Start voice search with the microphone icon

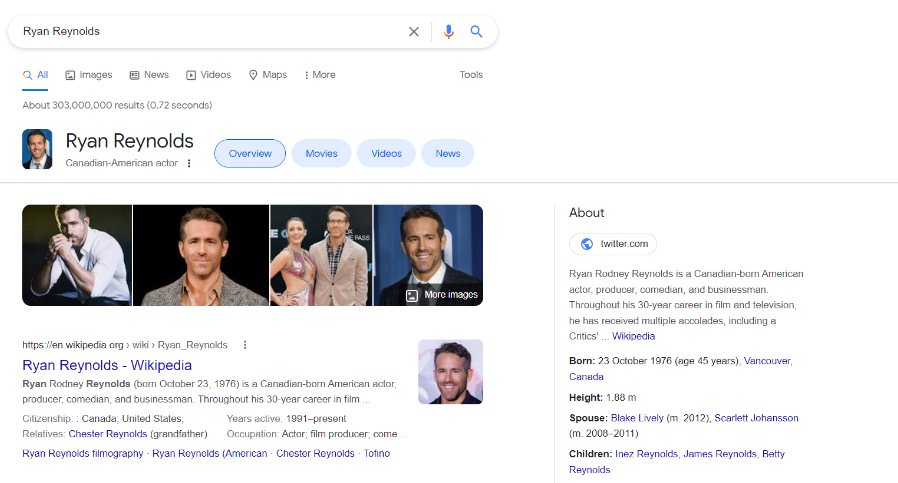[x=448, y=32]
